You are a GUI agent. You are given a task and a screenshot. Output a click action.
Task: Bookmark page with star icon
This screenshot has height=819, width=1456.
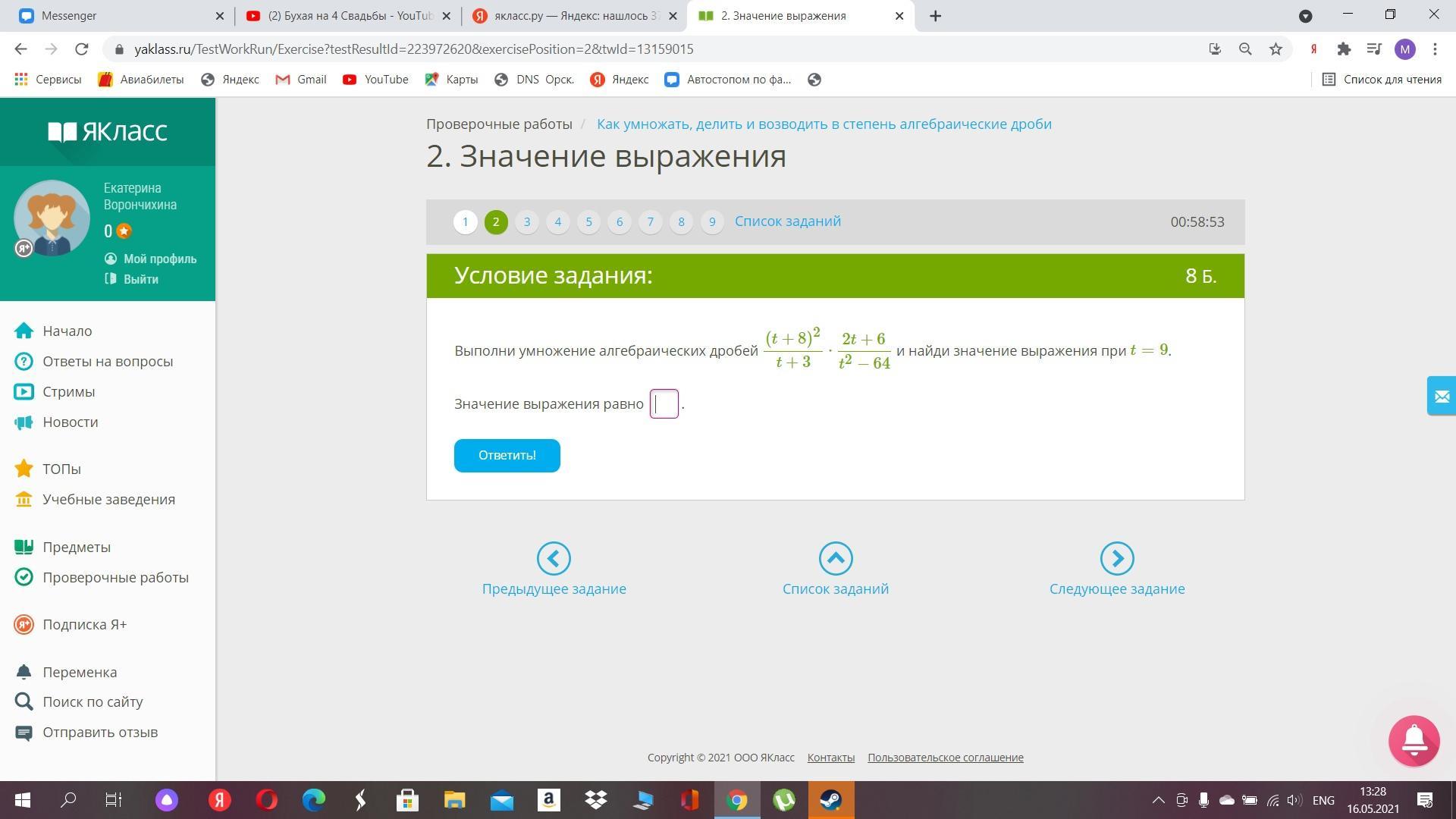[1276, 49]
